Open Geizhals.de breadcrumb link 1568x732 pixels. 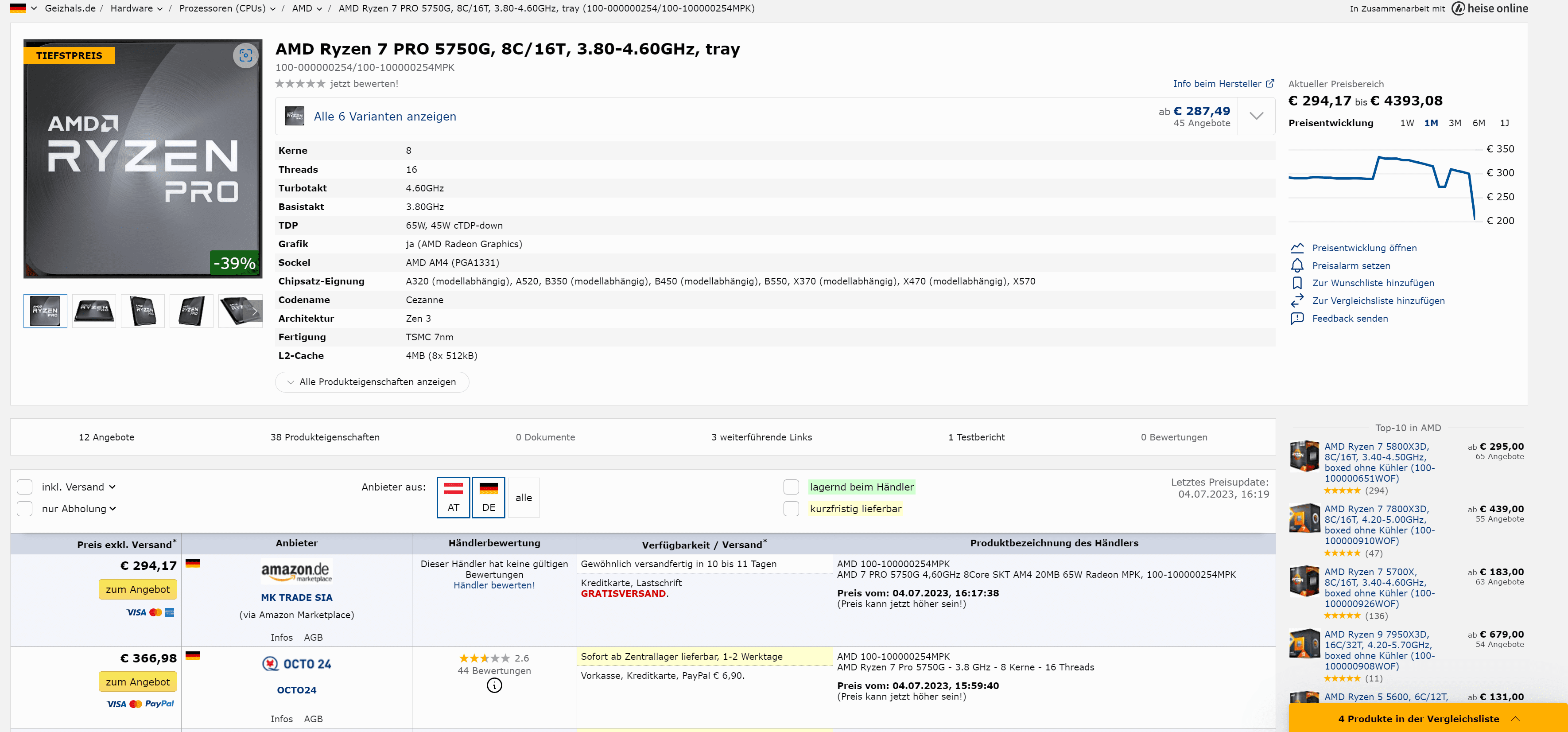tap(70, 8)
